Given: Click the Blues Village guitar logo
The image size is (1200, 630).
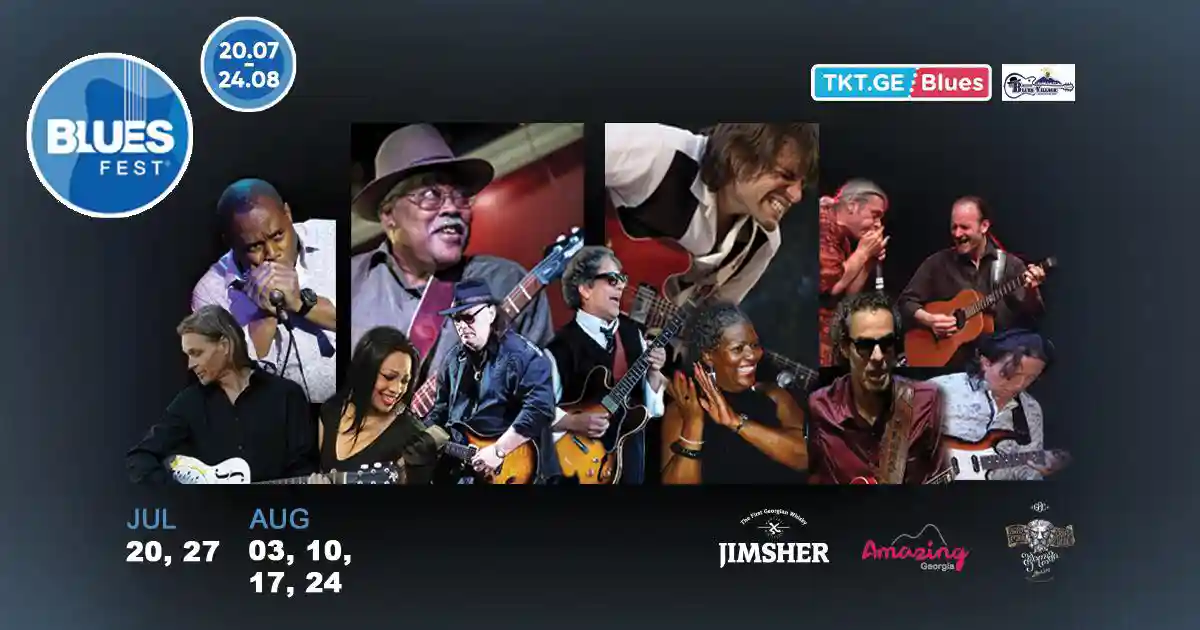Looking at the screenshot, I should 1038,83.
